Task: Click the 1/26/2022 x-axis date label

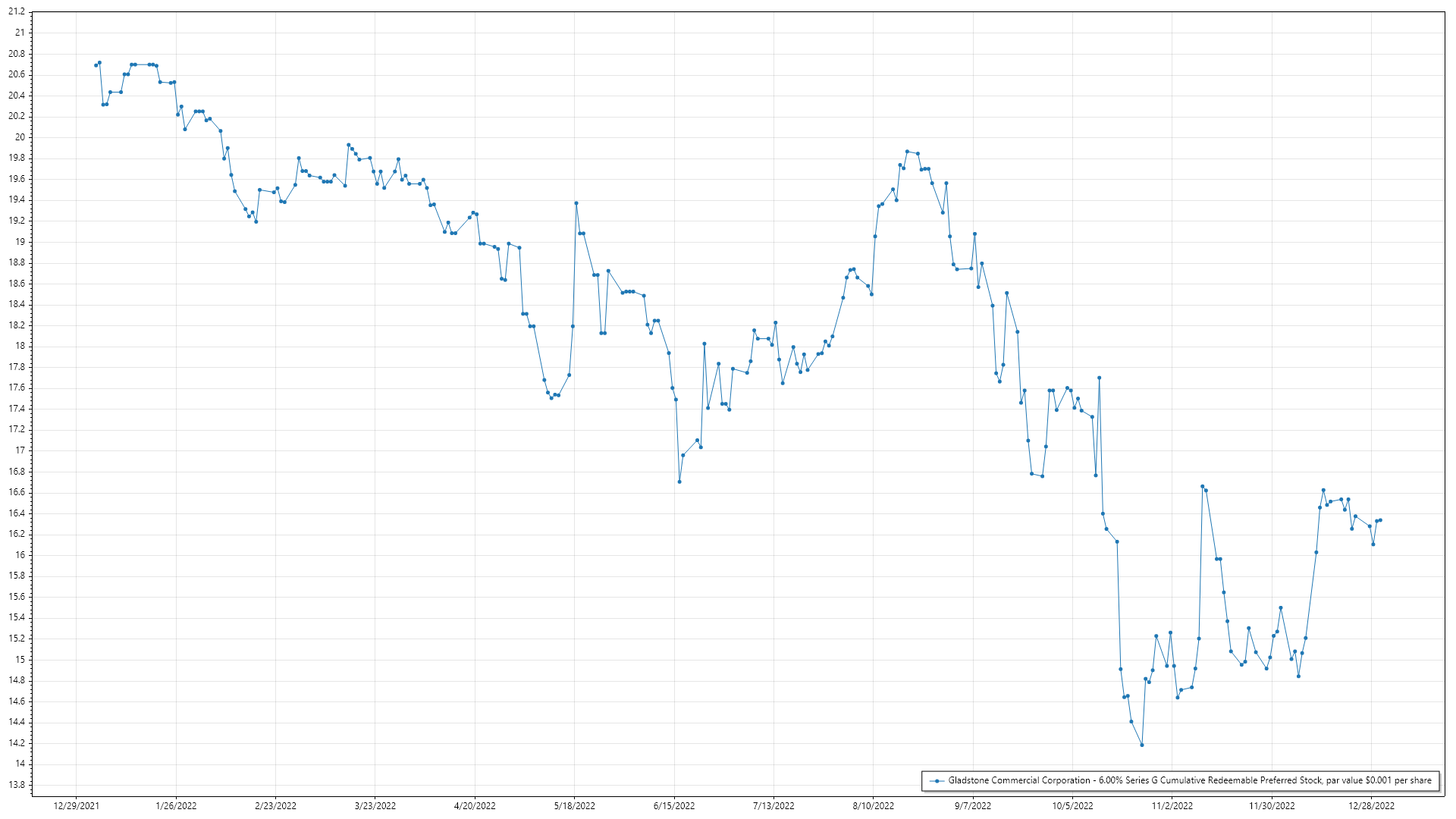Action: (x=176, y=806)
